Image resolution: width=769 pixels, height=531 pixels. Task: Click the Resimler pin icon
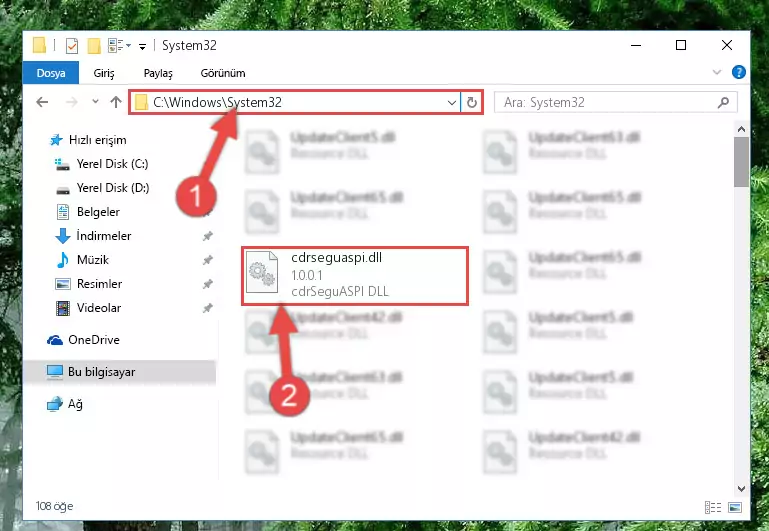(207, 284)
